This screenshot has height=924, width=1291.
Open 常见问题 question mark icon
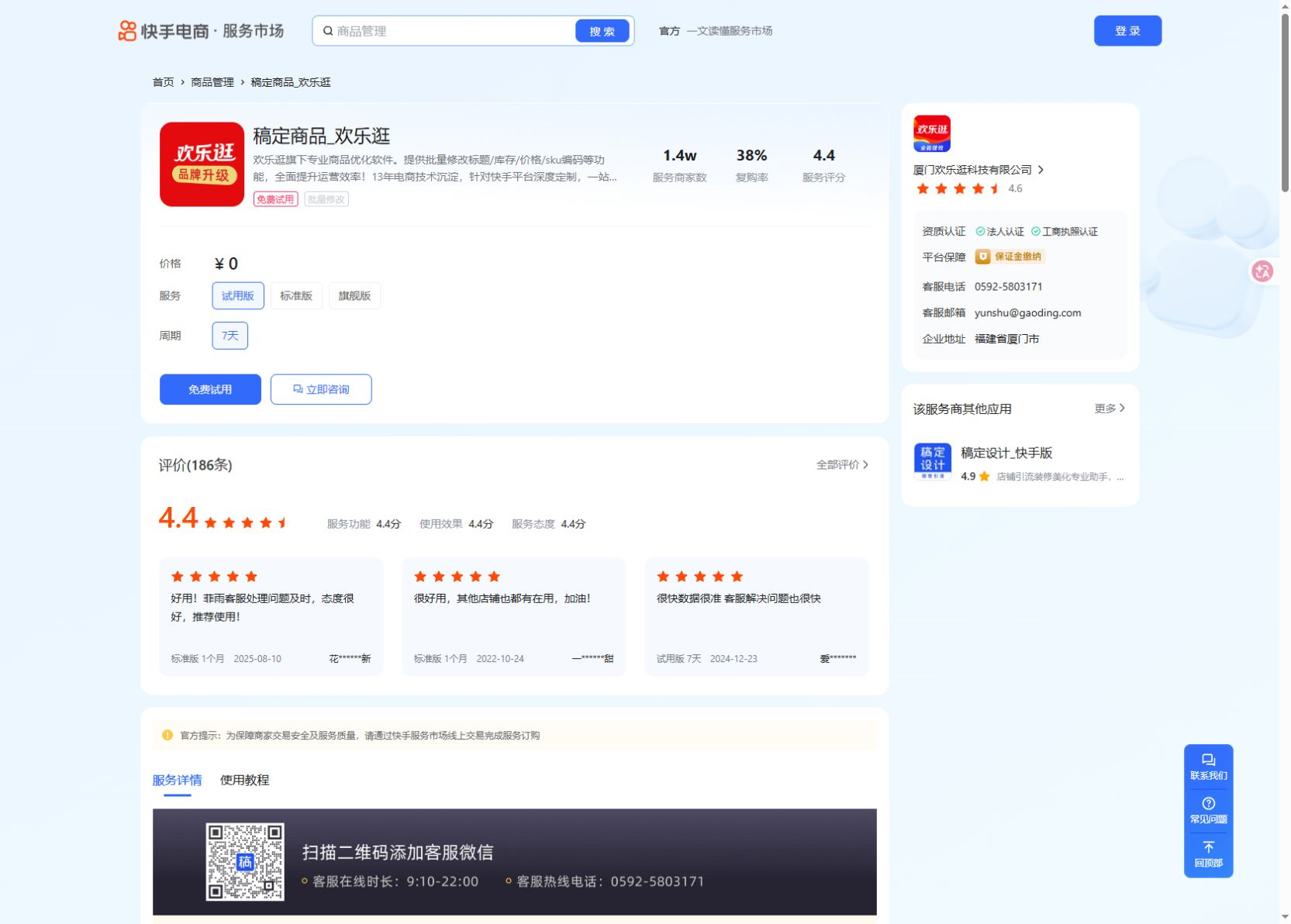1208,804
